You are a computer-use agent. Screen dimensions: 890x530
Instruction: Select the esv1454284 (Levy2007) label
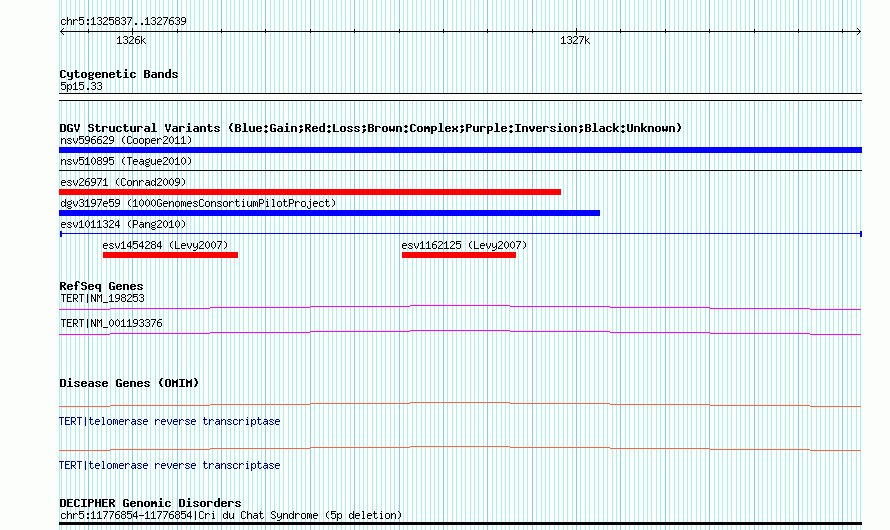[165, 245]
